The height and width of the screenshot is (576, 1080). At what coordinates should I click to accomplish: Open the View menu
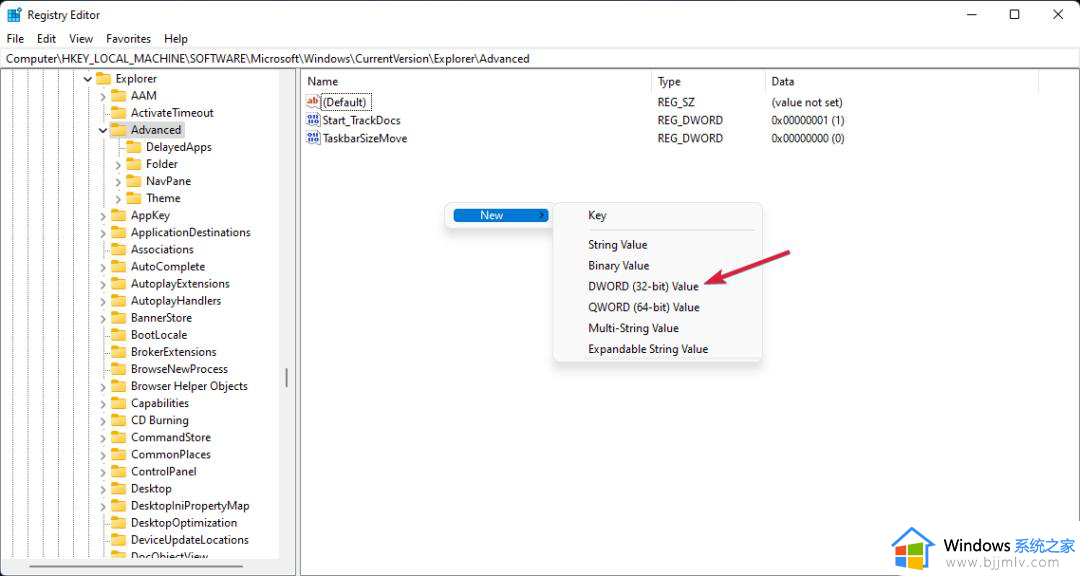[x=81, y=39]
